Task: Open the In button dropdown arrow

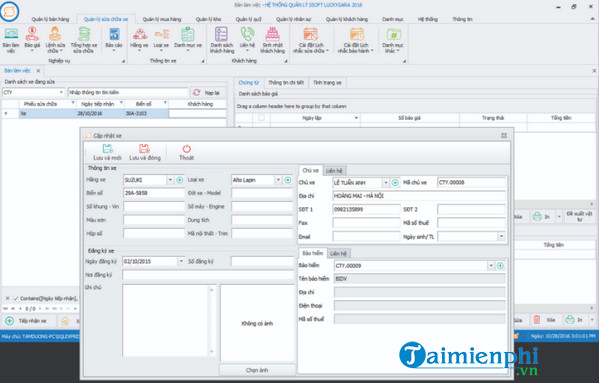Action: click(x=559, y=217)
